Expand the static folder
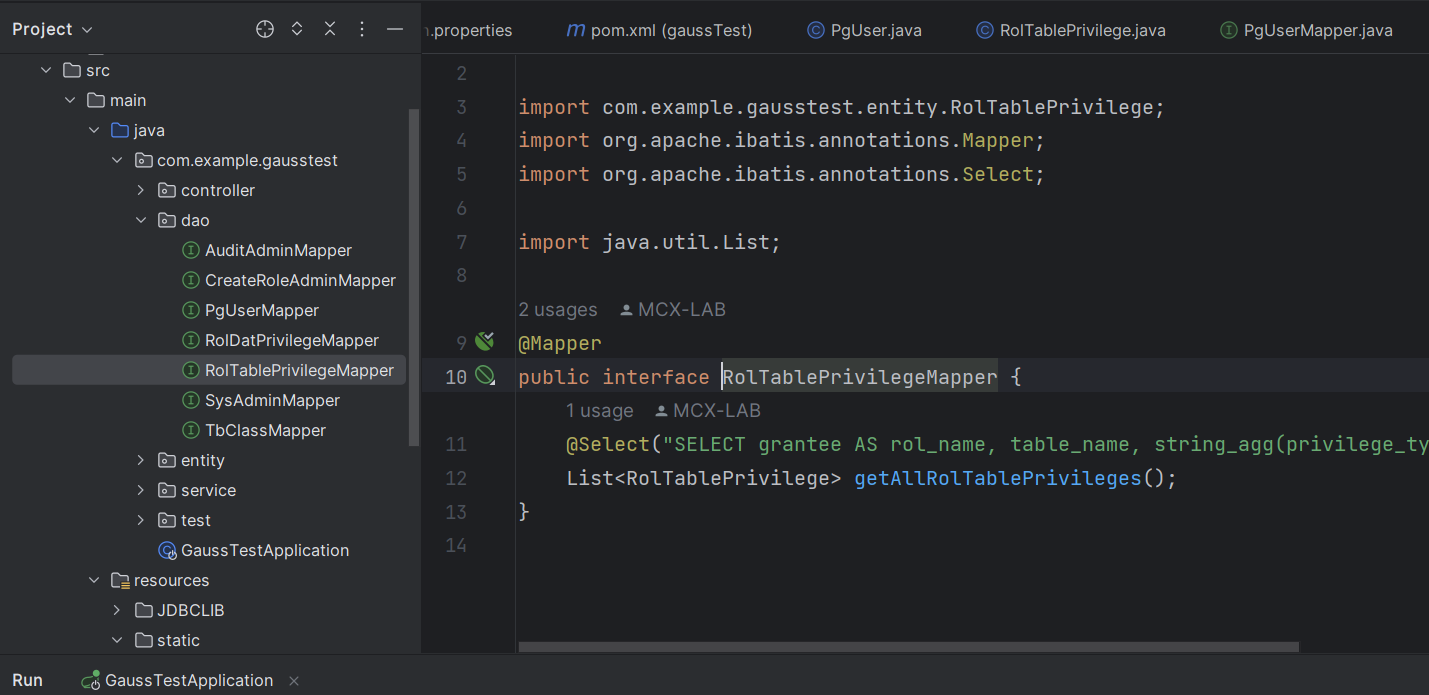The height and width of the screenshot is (695, 1429). [x=118, y=640]
